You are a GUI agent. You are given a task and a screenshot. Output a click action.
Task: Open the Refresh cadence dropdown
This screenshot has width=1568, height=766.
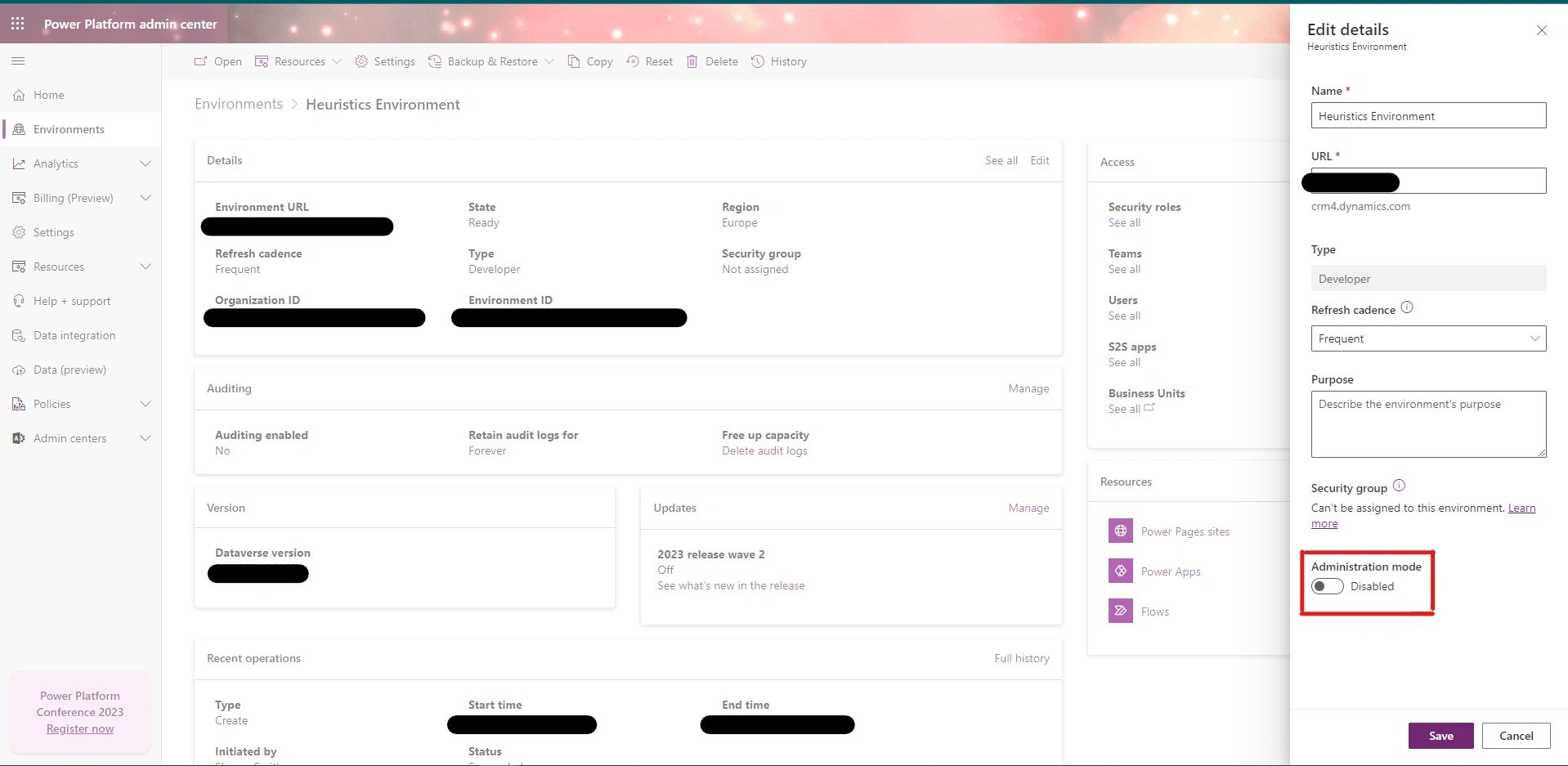(1428, 338)
